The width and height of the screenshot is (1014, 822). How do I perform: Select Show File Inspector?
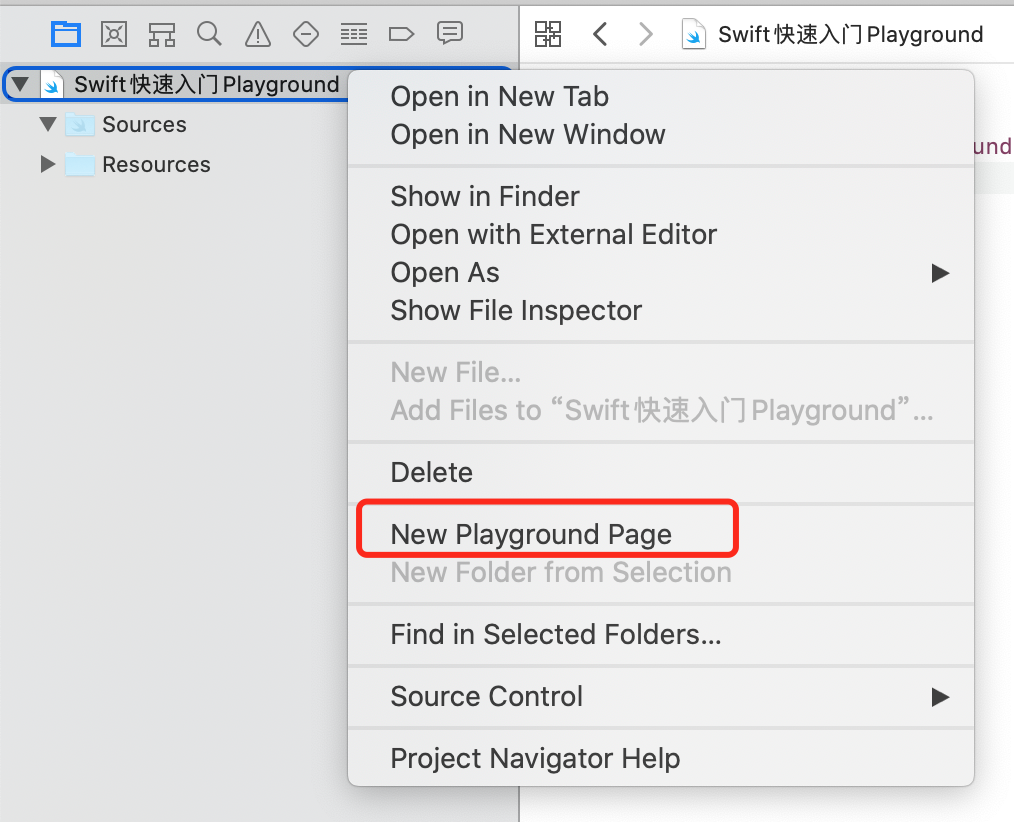[x=516, y=310]
